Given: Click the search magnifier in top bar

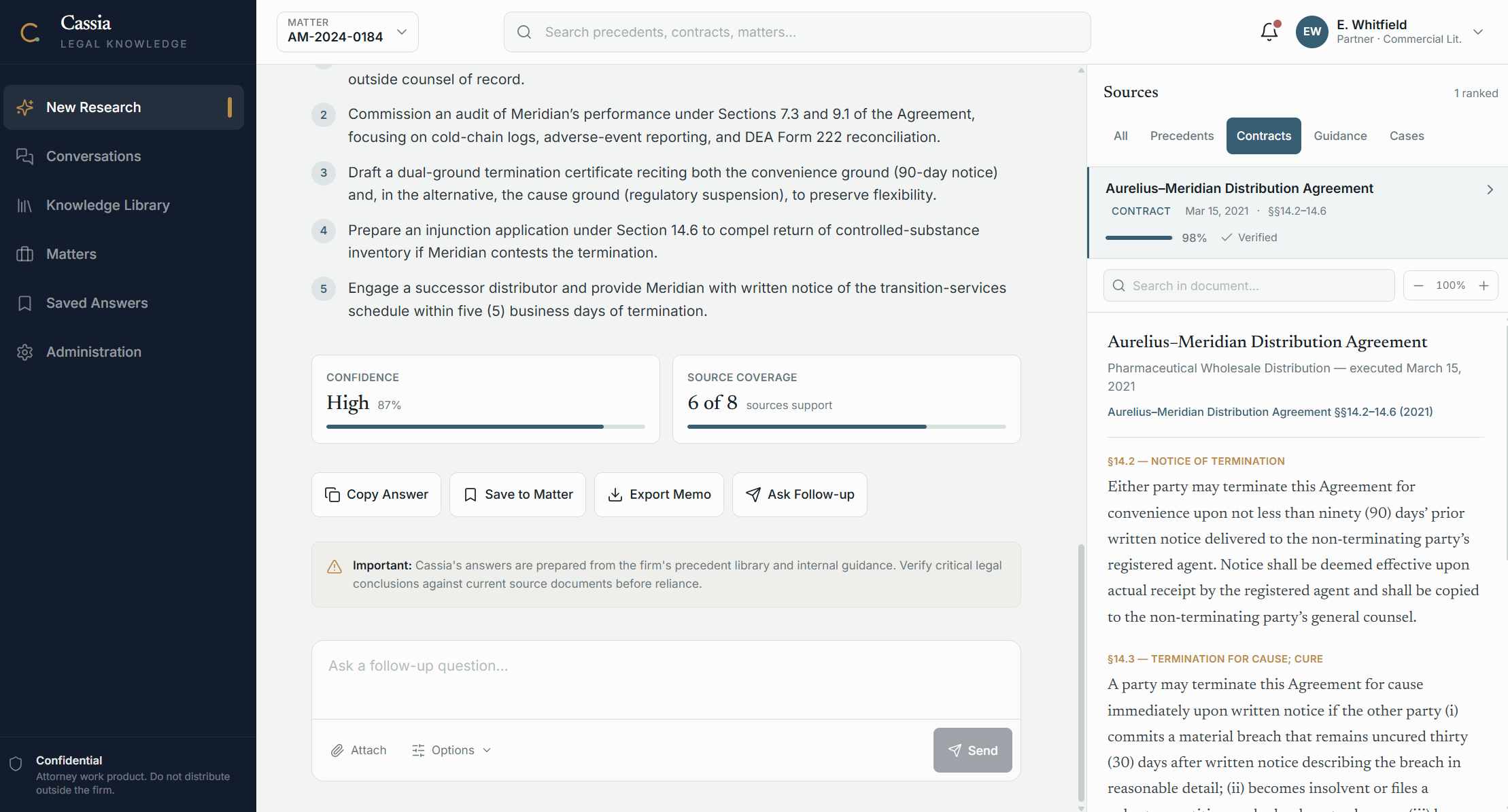Looking at the screenshot, I should [524, 32].
